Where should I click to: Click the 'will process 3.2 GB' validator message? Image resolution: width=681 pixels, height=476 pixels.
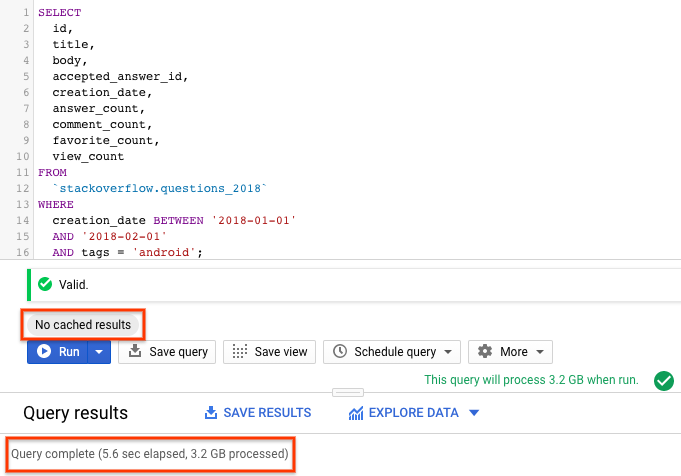[530, 380]
